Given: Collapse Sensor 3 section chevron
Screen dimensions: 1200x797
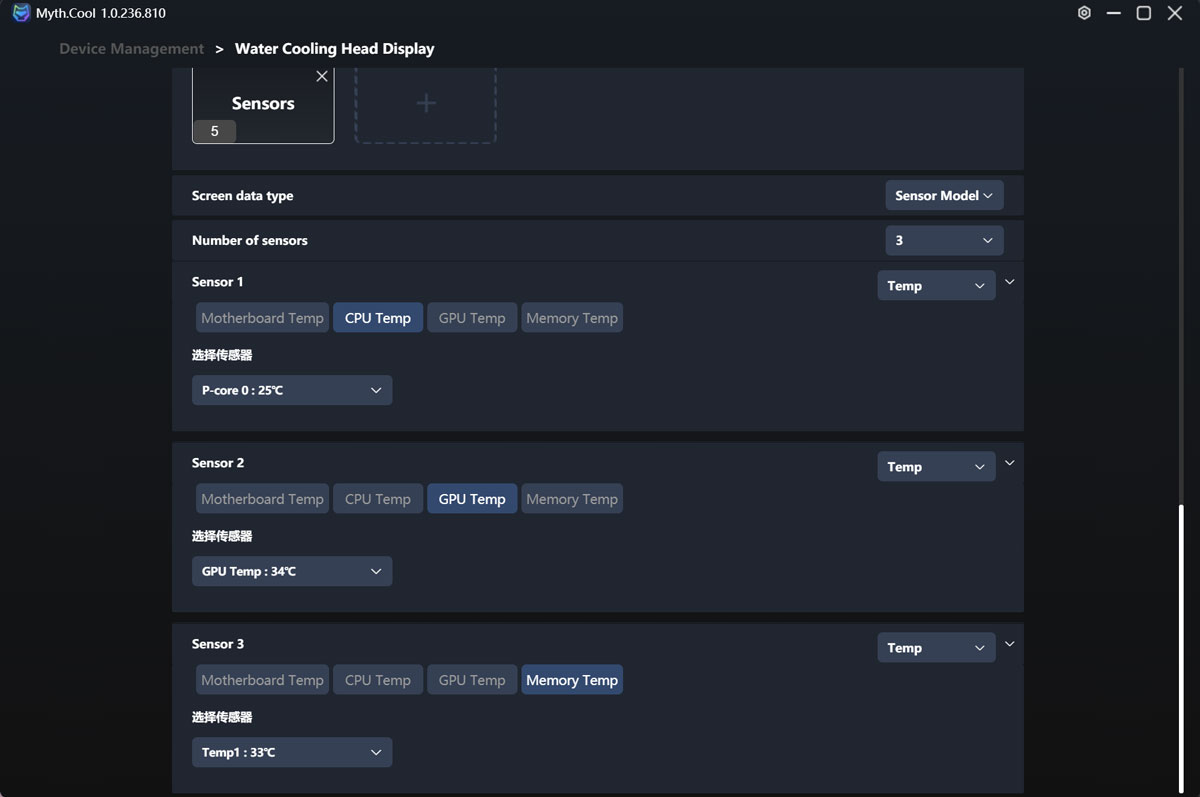Looking at the screenshot, I should click(x=1010, y=644).
